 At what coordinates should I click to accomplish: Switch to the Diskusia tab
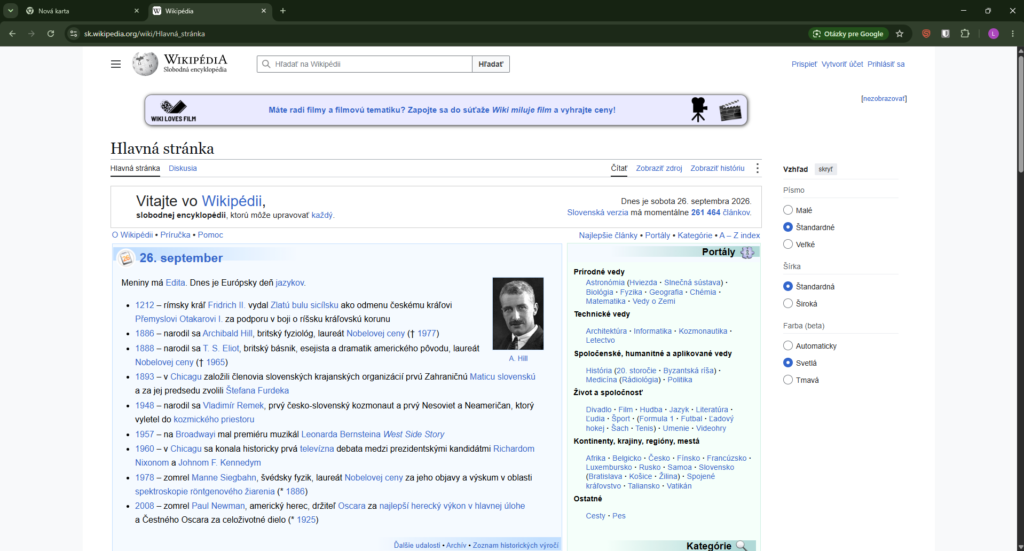coord(182,168)
